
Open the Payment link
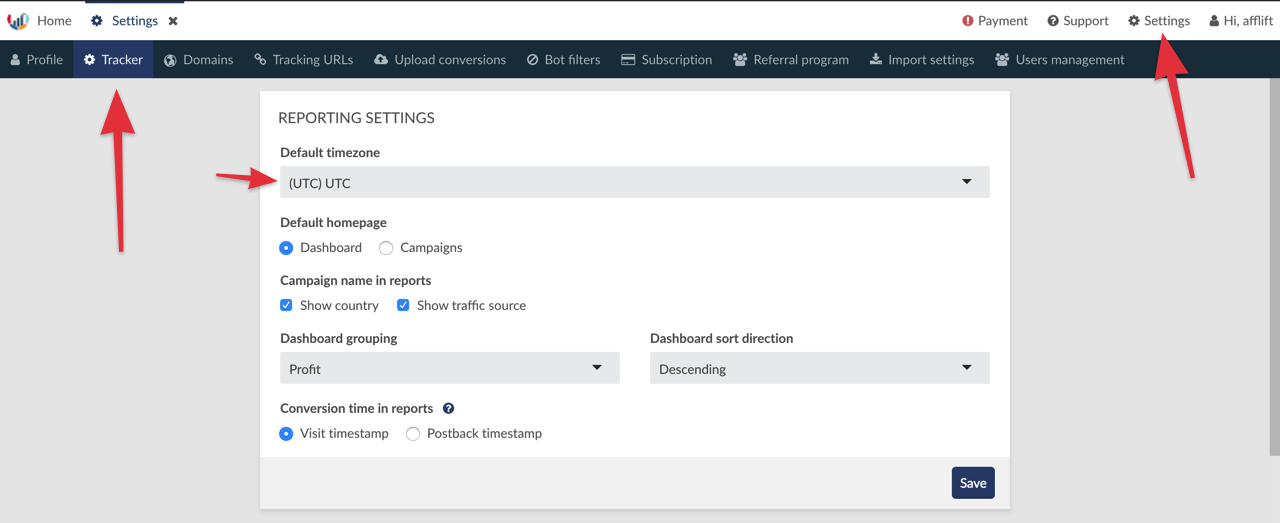coord(995,20)
